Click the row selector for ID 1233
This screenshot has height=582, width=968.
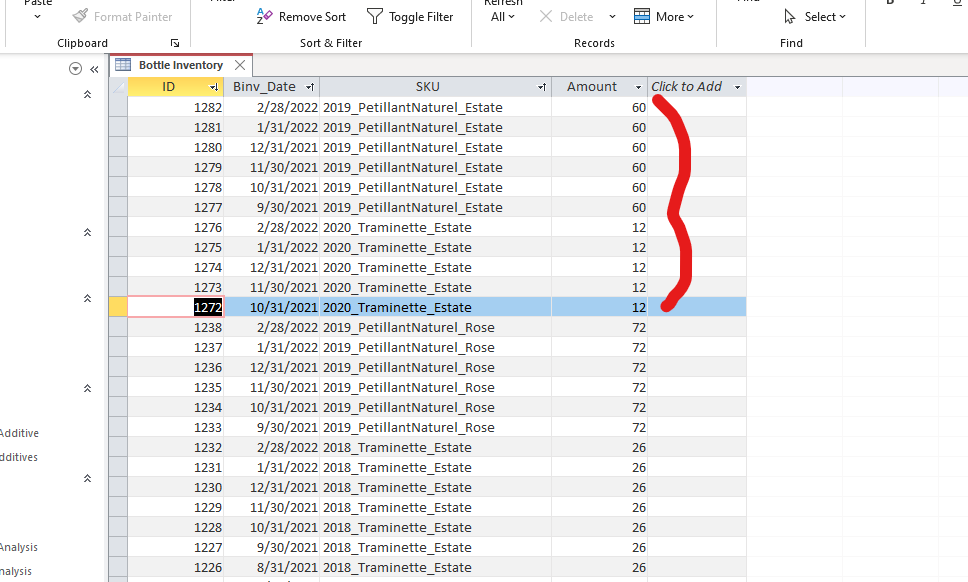pyautogui.click(x=119, y=427)
